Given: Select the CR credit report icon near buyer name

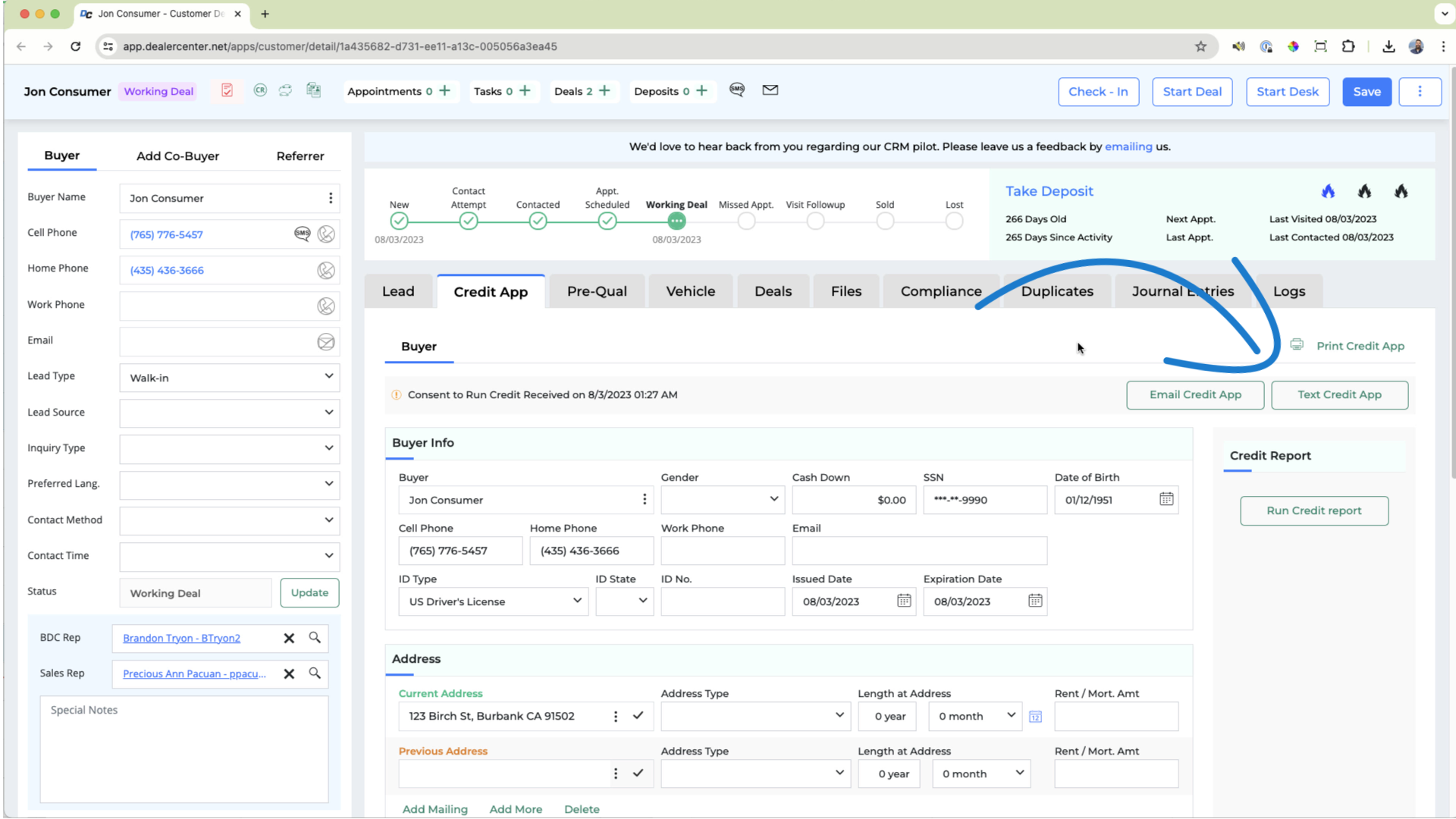Looking at the screenshot, I should [260, 89].
